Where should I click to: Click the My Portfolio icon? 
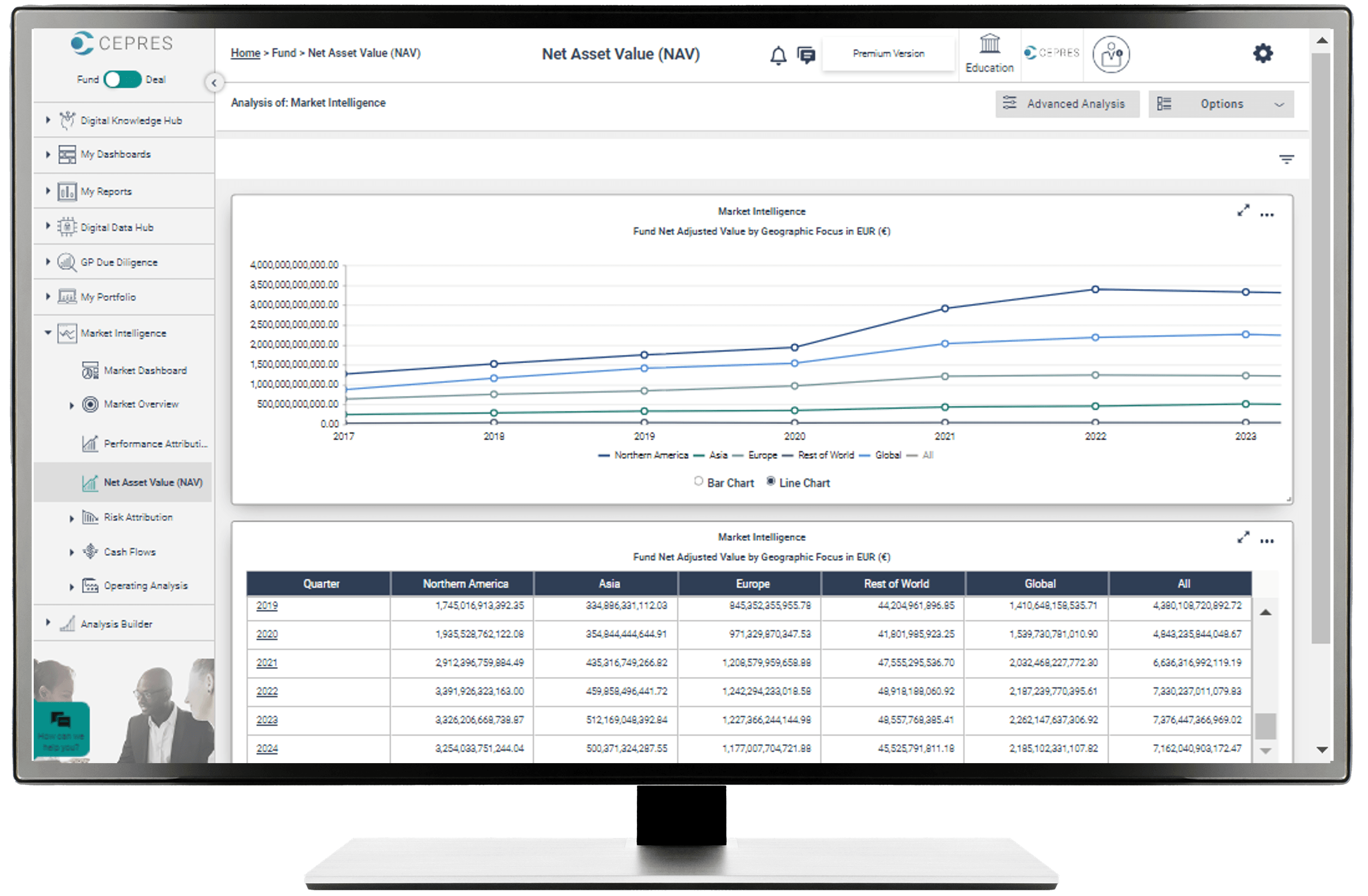coord(67,296)
